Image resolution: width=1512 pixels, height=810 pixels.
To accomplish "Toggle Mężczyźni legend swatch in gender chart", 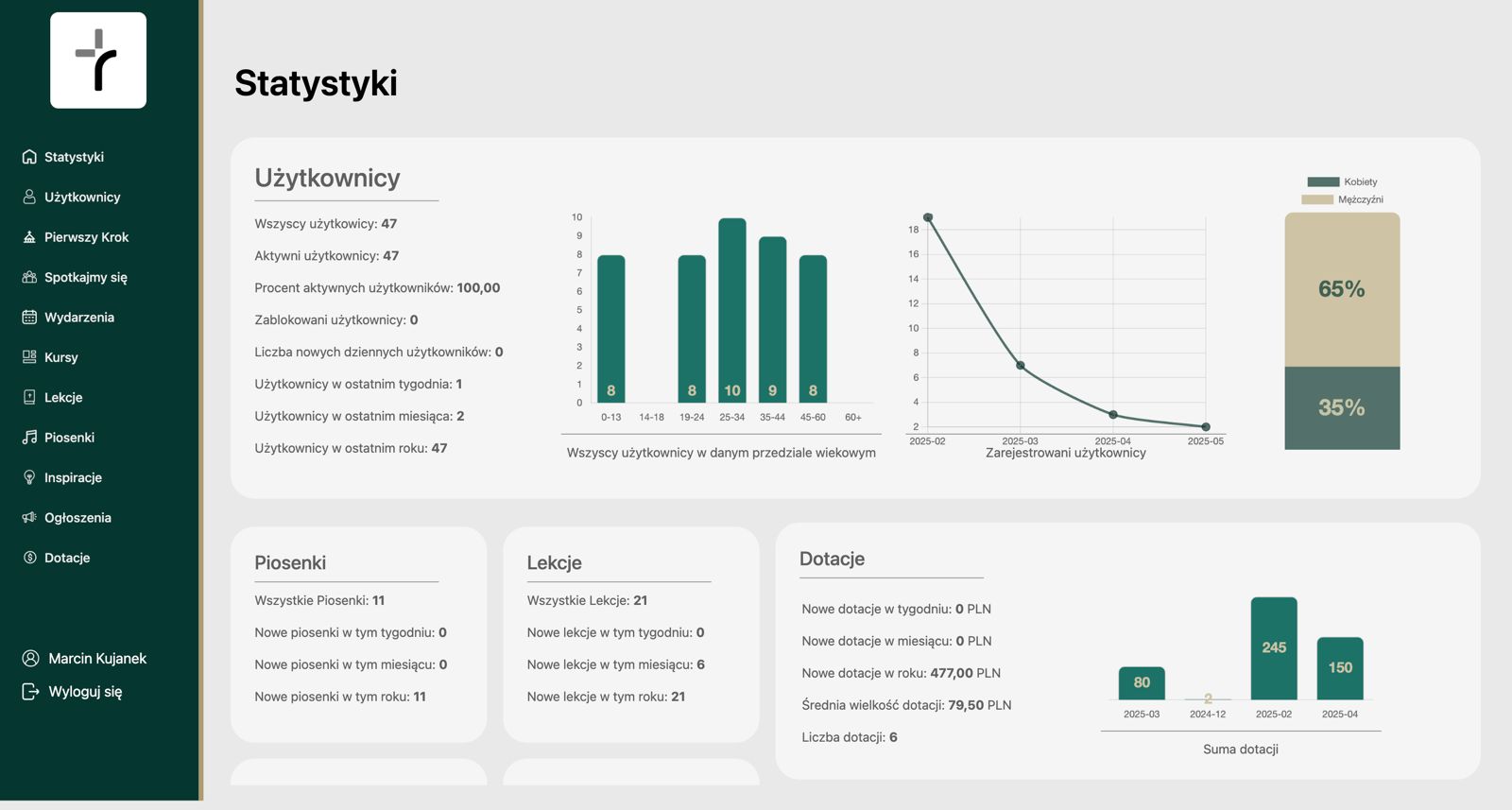I will tap(1317, 199).
